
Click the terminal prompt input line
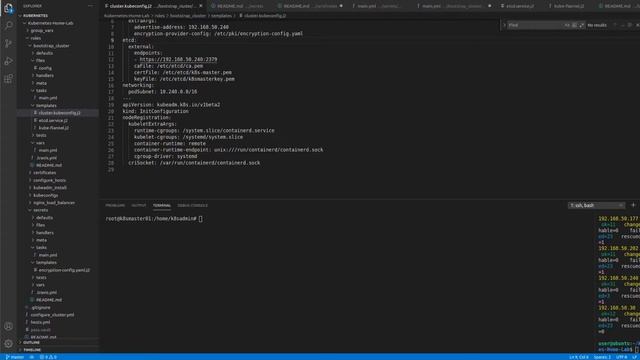[x=154, y=219]
